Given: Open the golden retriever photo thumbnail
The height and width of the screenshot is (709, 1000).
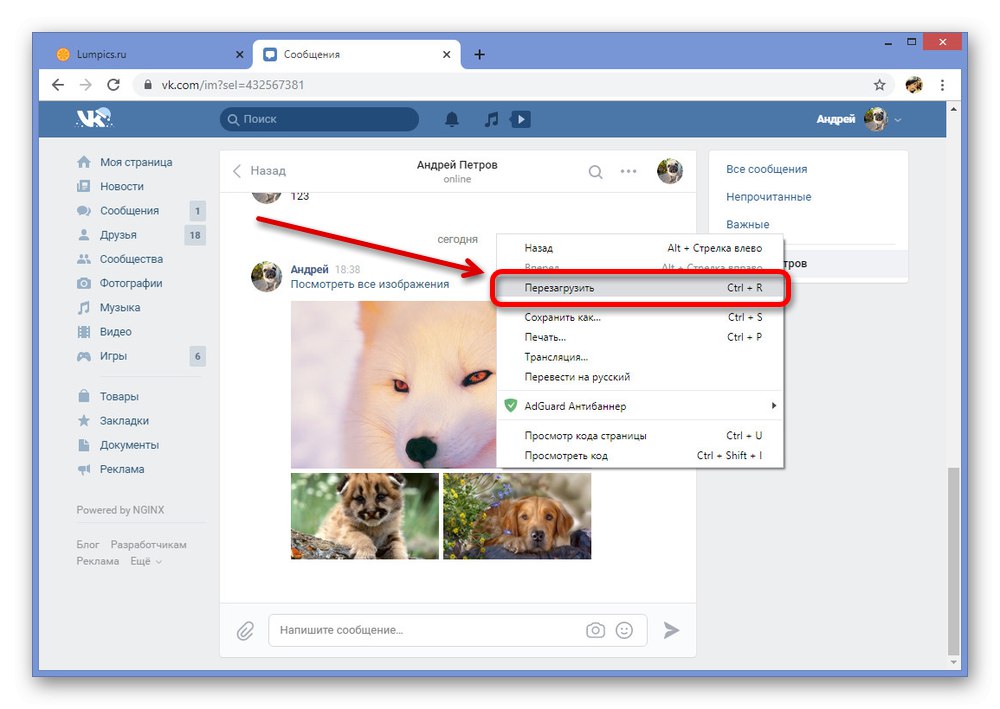Looking at the screenshot, I should 517,516.
